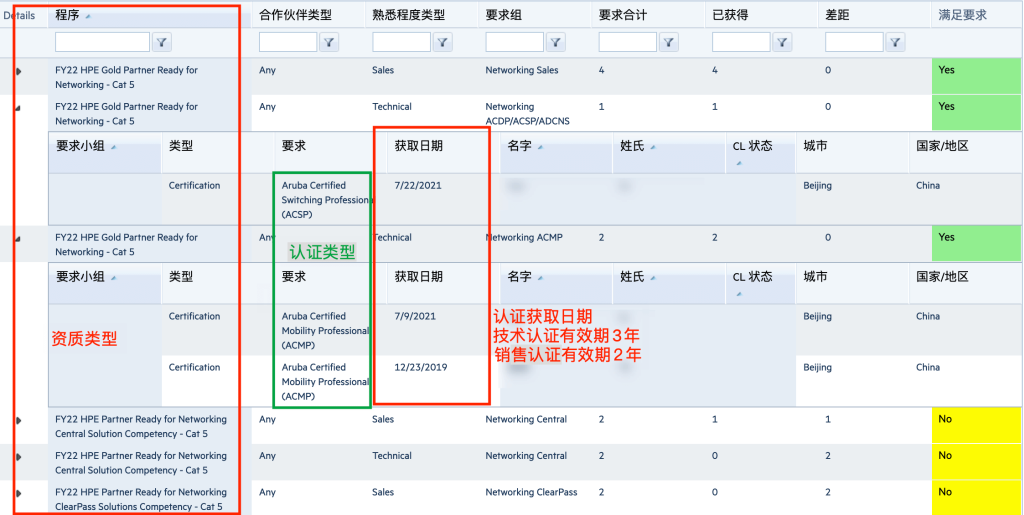
Task: Focus the 已获得 filter text box
Action: coord(741,42)
